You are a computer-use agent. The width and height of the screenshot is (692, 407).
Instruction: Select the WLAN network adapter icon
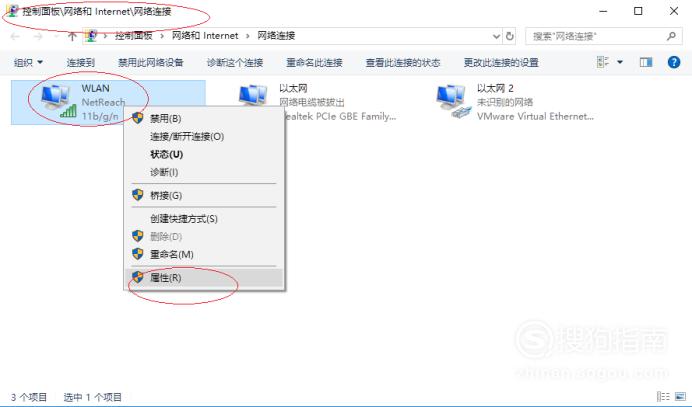[x=58, y=101]
